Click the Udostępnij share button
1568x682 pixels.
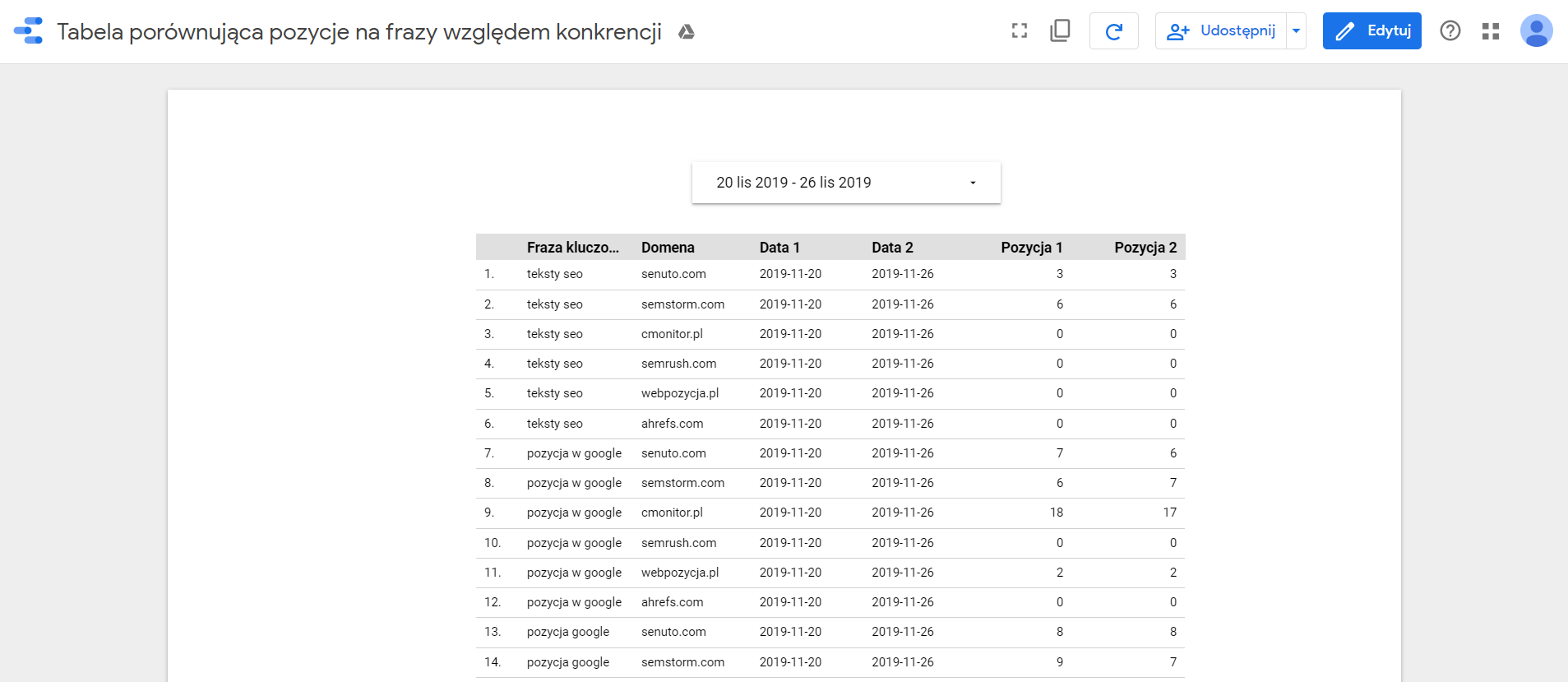1221,31
